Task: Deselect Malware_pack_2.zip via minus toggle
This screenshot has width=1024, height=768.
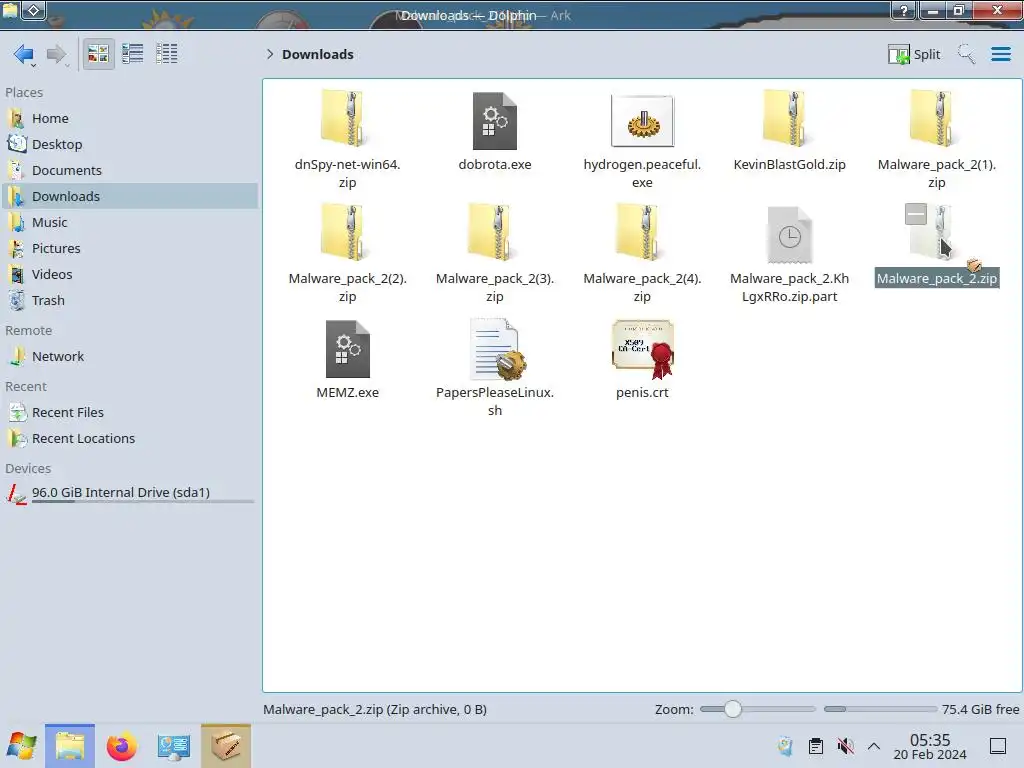Action: coord(916,214)
